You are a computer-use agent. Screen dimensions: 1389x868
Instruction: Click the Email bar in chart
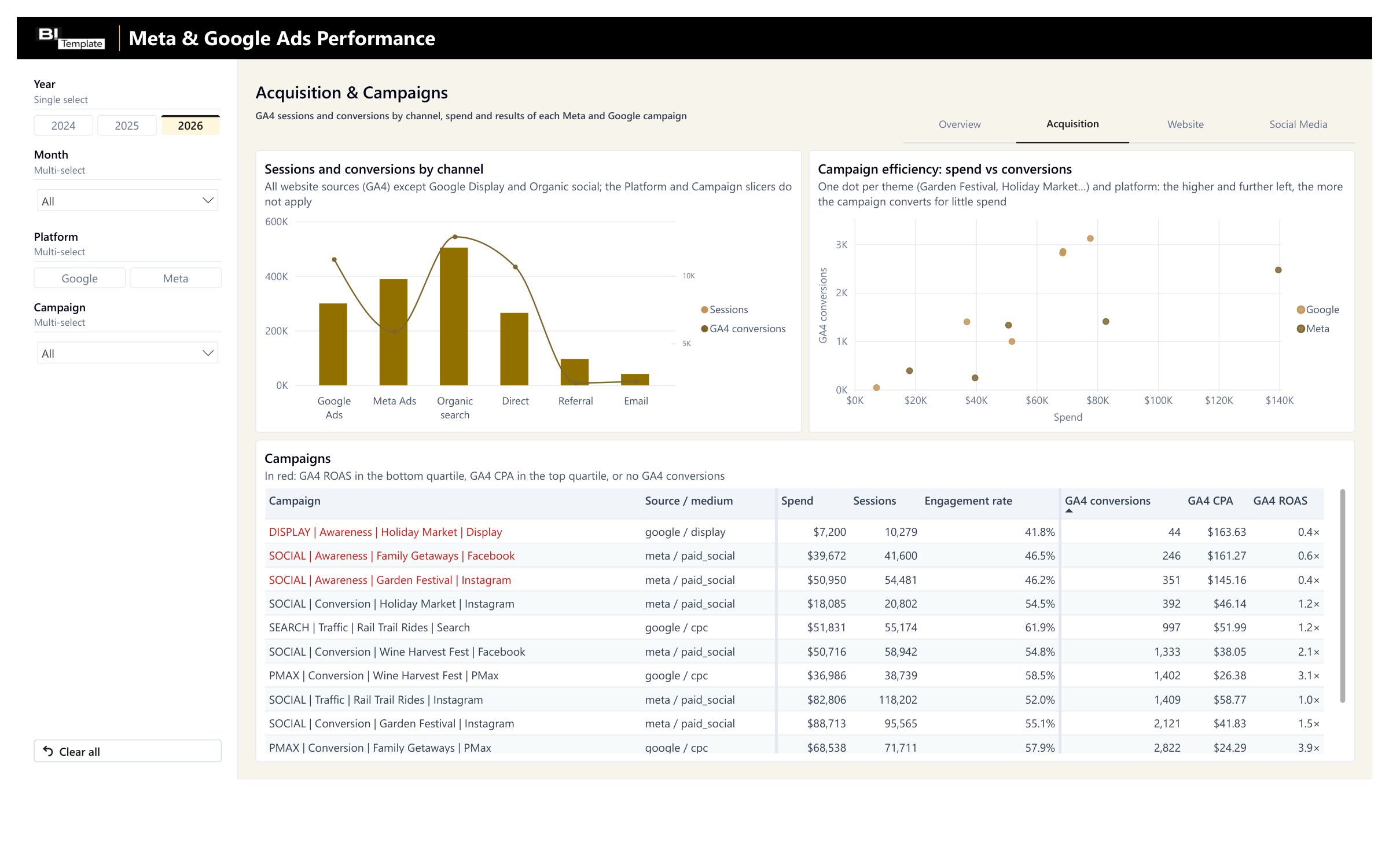635,380
